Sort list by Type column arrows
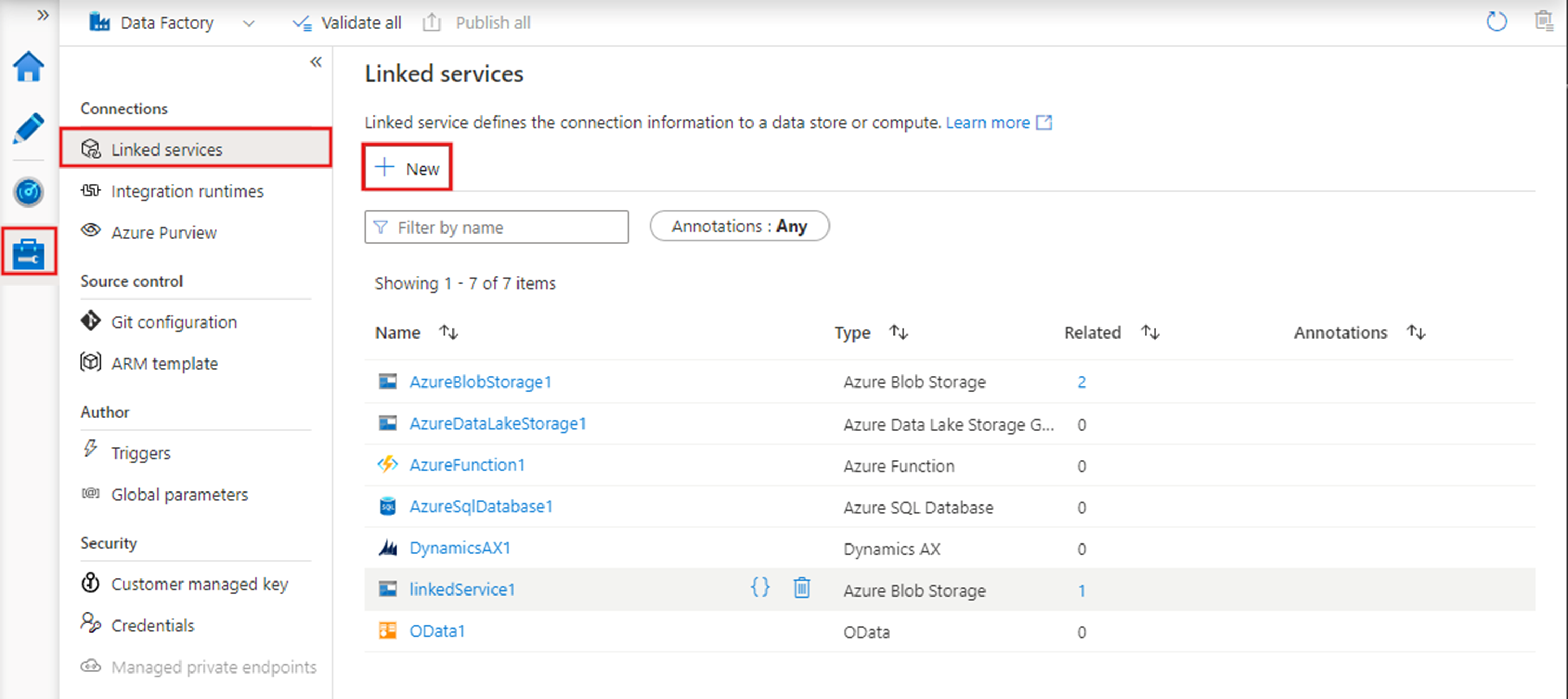The height and width of the screenshot is (699, 1568). [899, 332]
